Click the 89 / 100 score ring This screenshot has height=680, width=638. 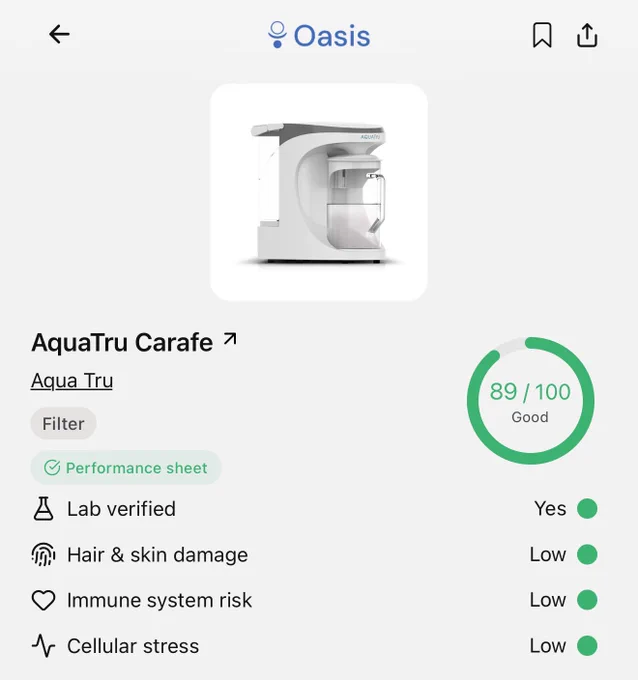tap(530, 400)
